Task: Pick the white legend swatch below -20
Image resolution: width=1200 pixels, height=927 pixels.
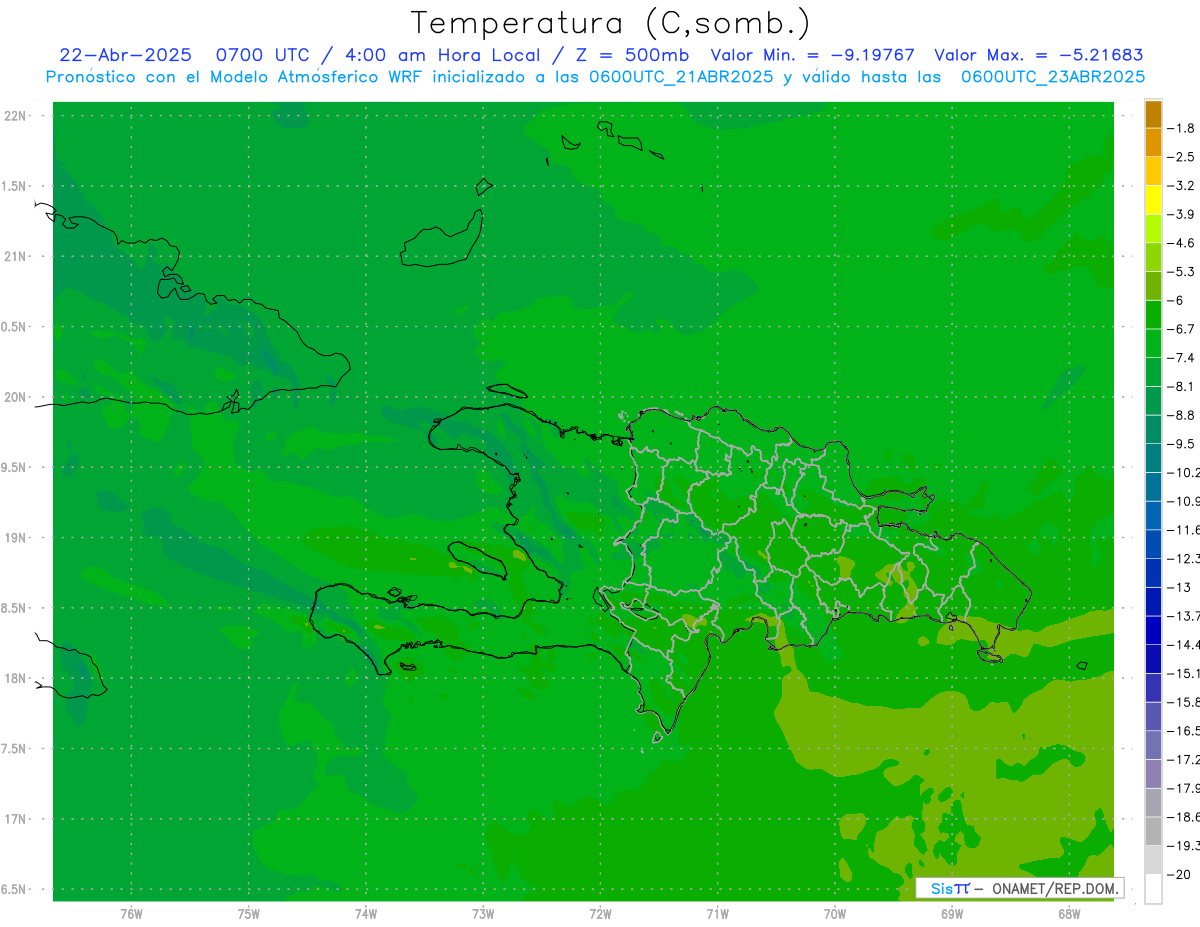Action: [1153, 889]
